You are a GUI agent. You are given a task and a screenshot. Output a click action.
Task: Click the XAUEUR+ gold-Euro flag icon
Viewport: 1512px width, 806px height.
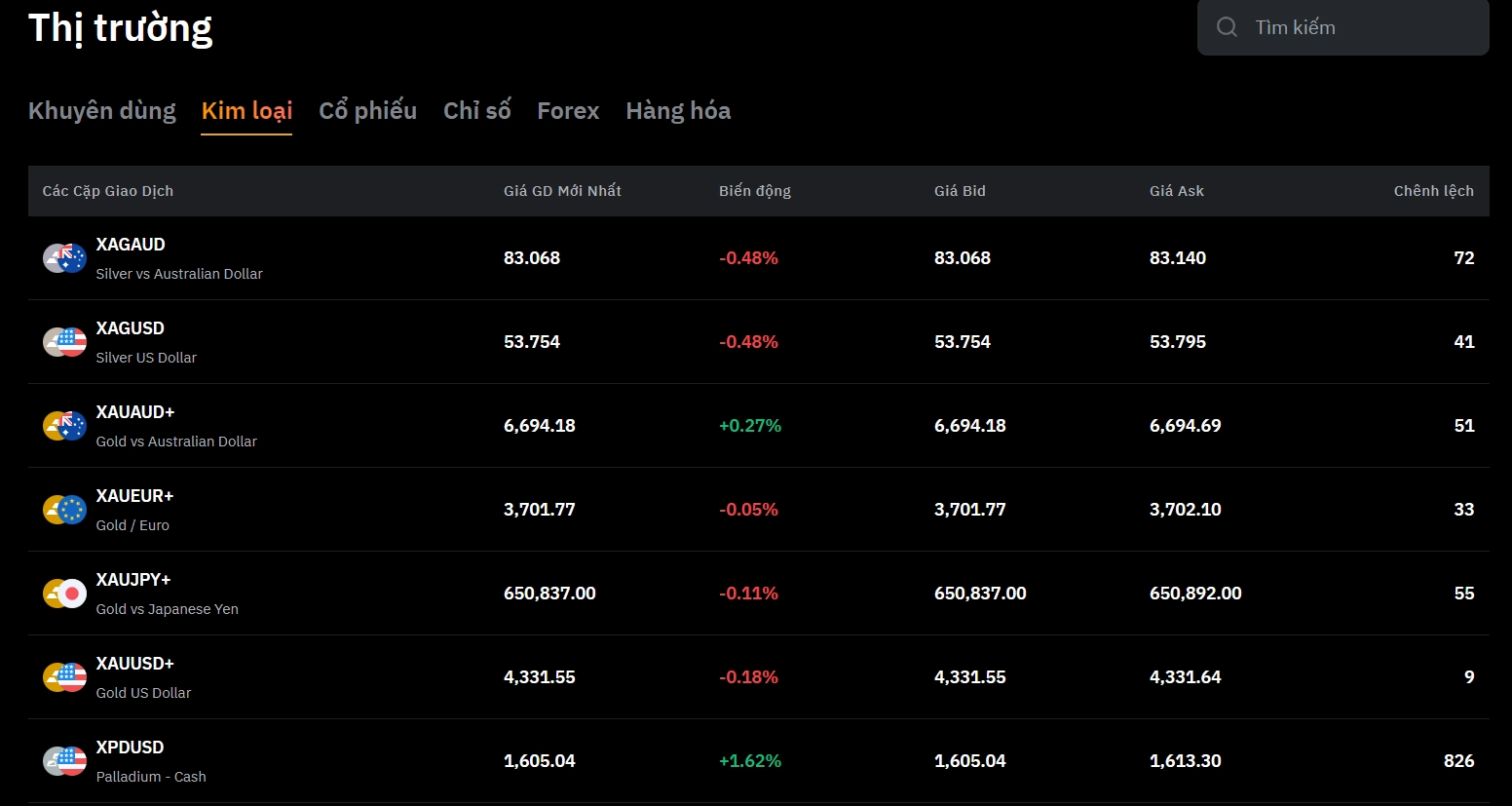pos(64,510)
